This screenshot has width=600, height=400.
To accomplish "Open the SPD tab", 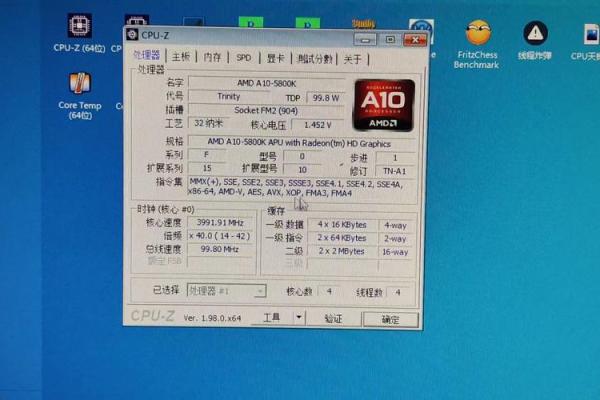I will (x=244, y=58).
